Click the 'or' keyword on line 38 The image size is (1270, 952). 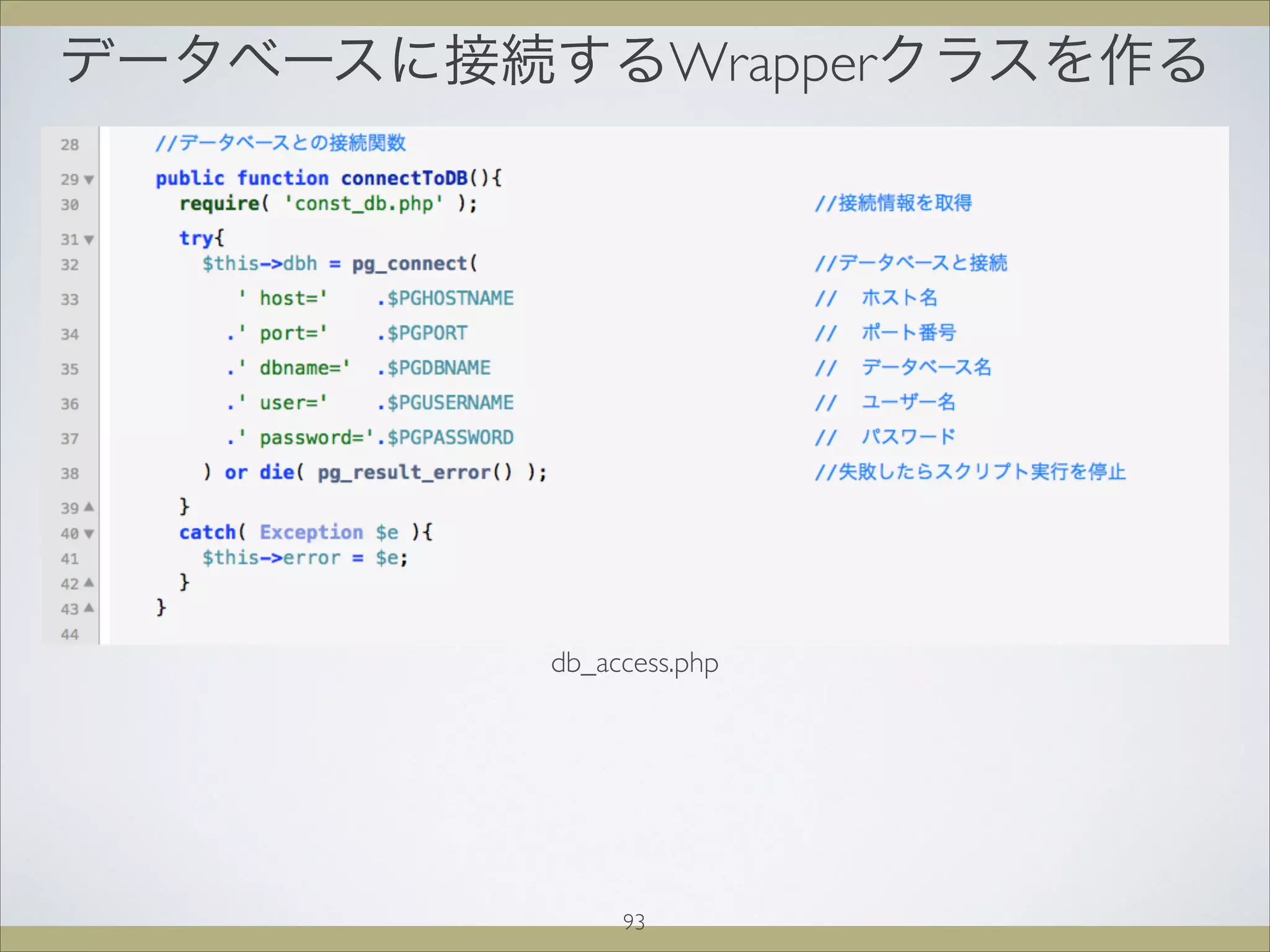[236, 473]
